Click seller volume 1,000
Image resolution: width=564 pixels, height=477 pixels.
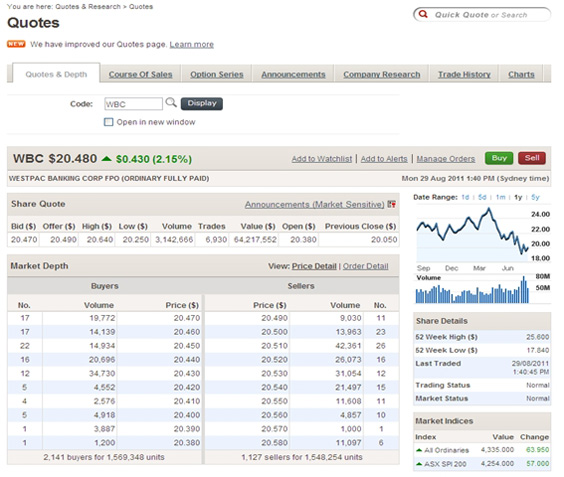coord(351,429)
